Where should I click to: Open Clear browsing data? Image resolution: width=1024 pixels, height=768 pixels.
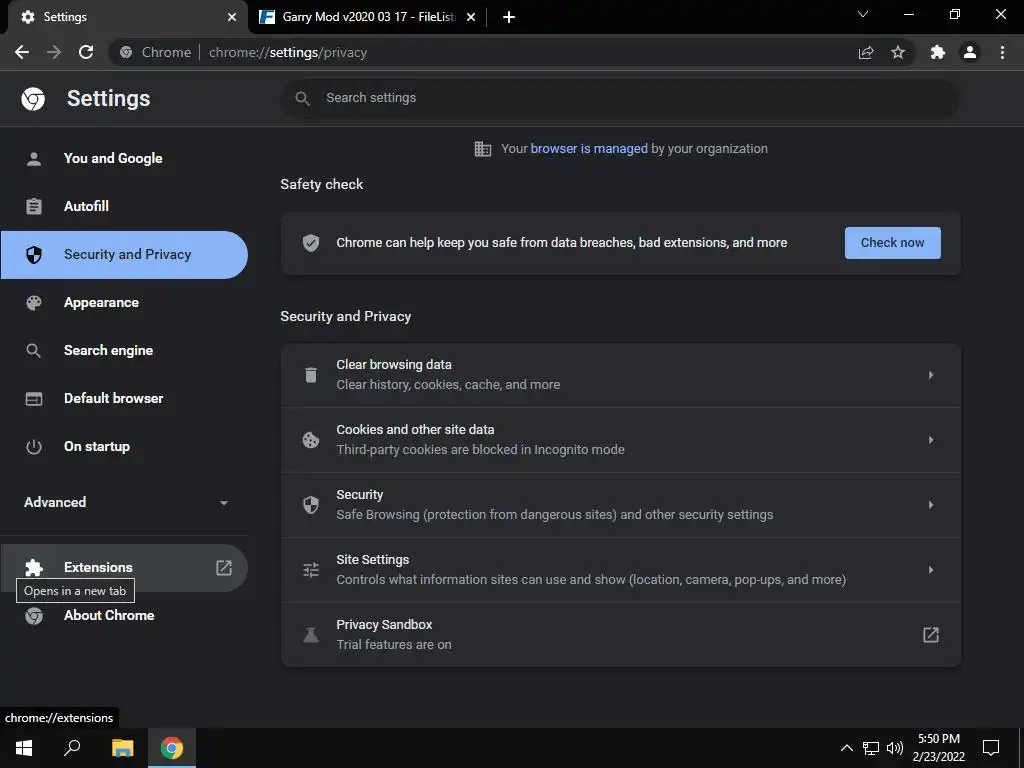coord(620,376)
